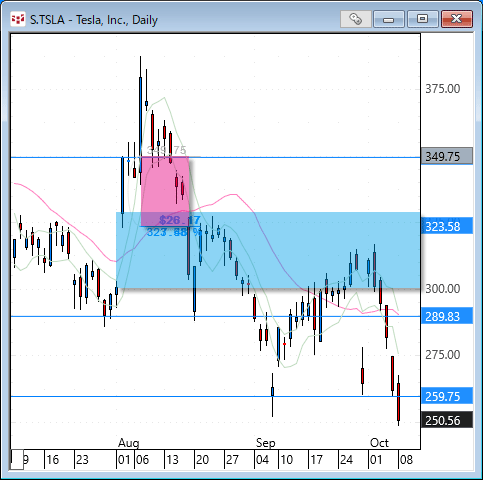Maximize the TSLA chart window
483x480 pixels.
coord(422,19)
